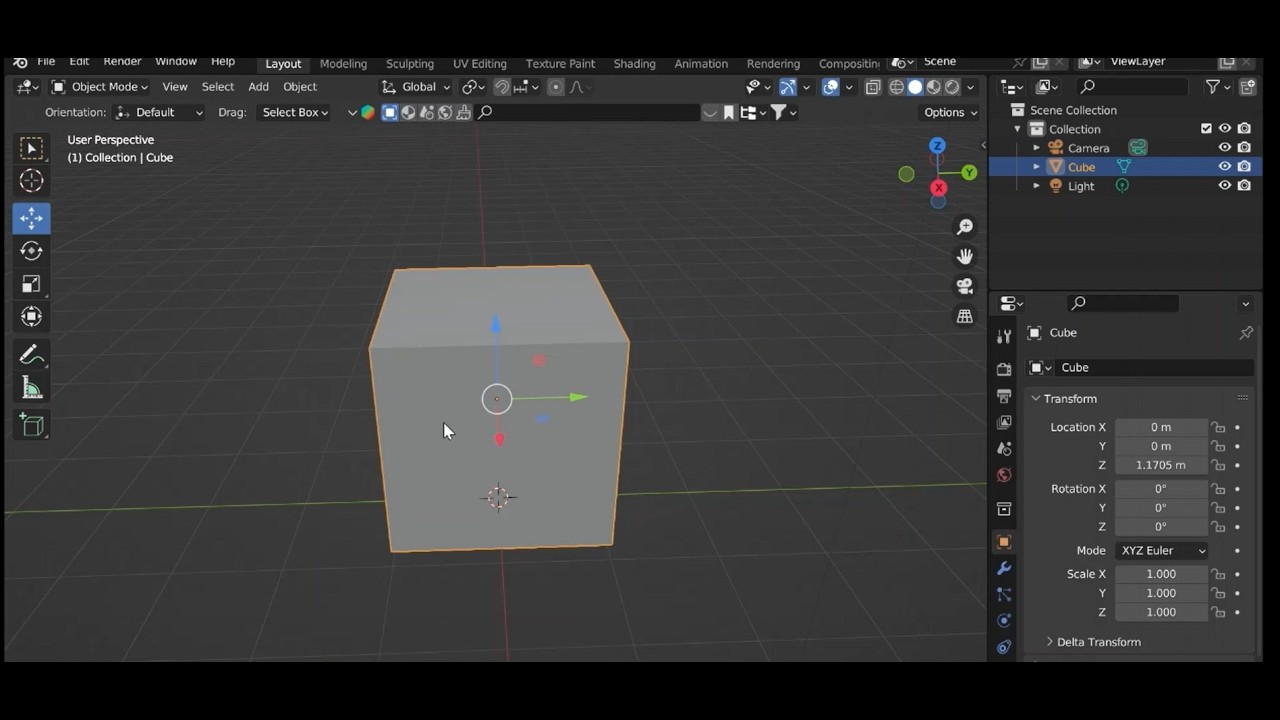Viewport: 1280px width, 720px height.
Task: Open the Add menu in viewport header
Action: pos(258,87)
